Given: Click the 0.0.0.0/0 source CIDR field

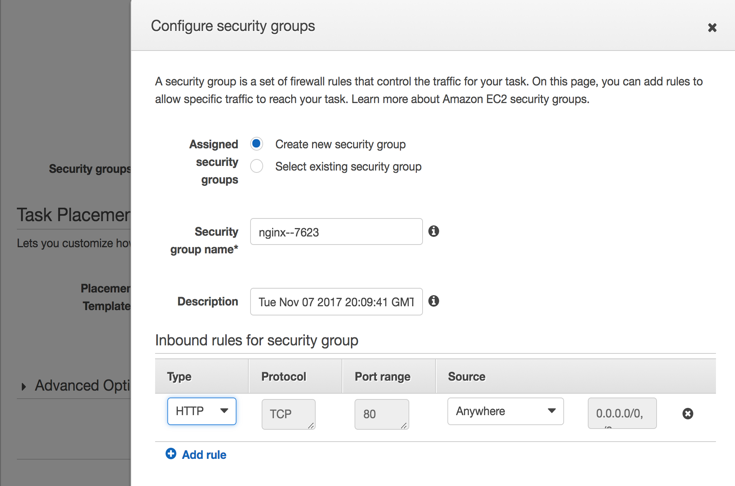Looking at the screenshot, I should 621,413.
